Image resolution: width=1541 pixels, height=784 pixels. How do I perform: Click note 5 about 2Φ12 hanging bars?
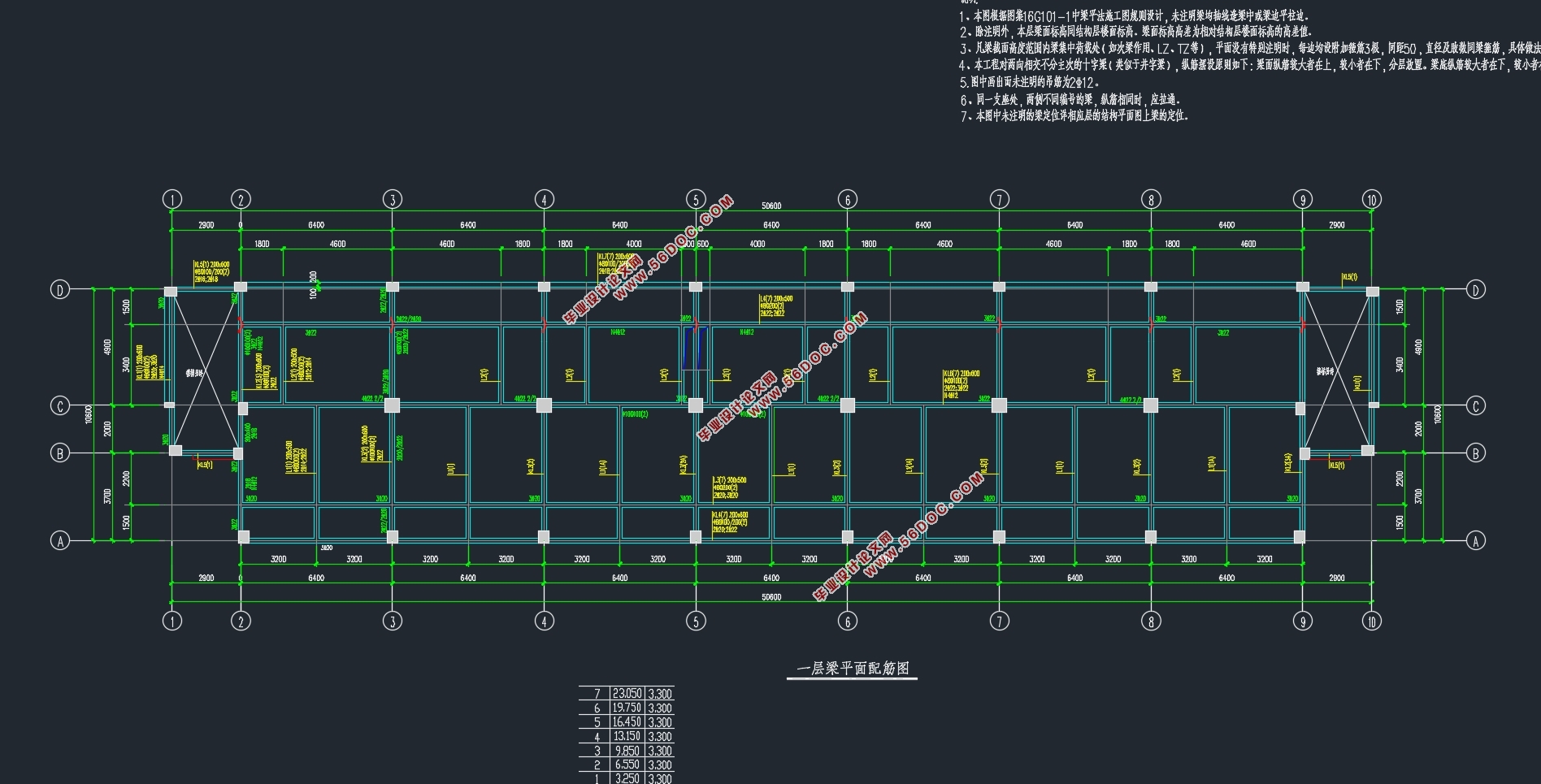[x=1030, y=82]
